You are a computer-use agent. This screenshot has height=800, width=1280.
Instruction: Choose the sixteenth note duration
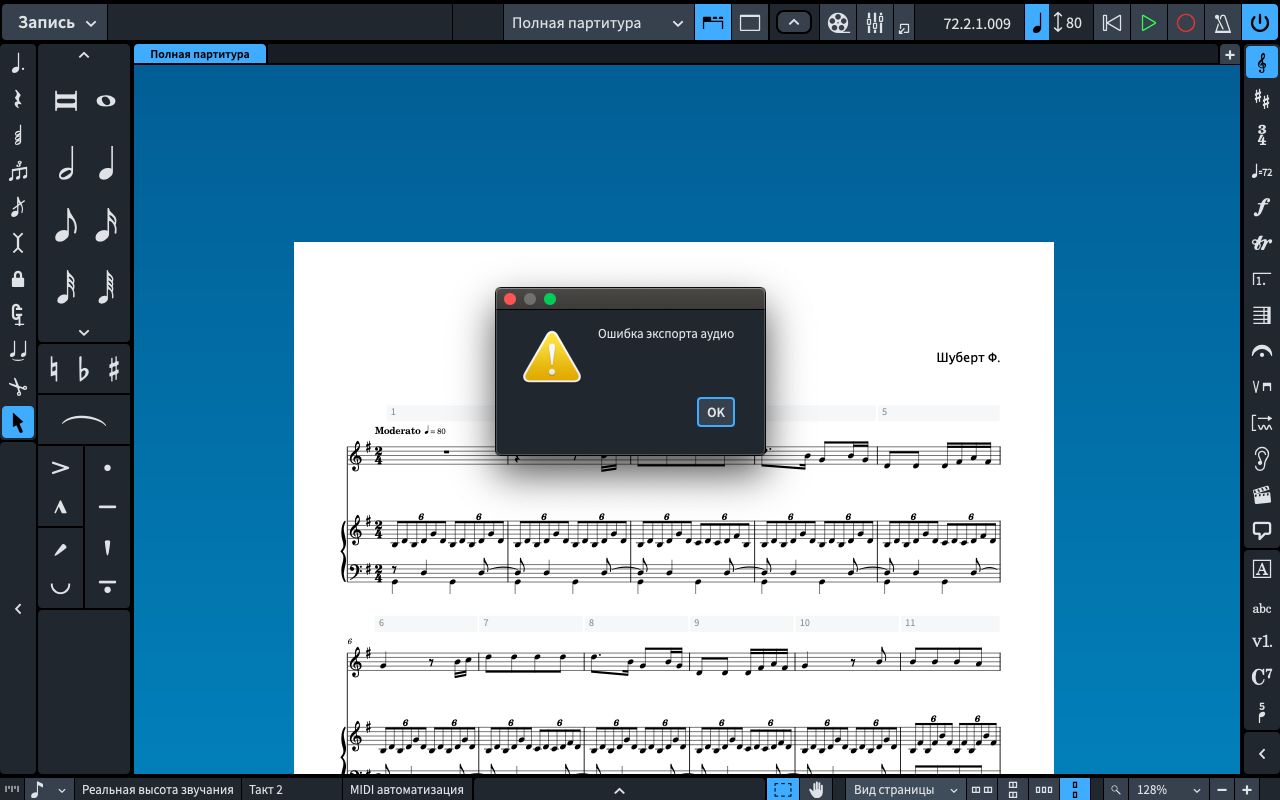(105, 225)
